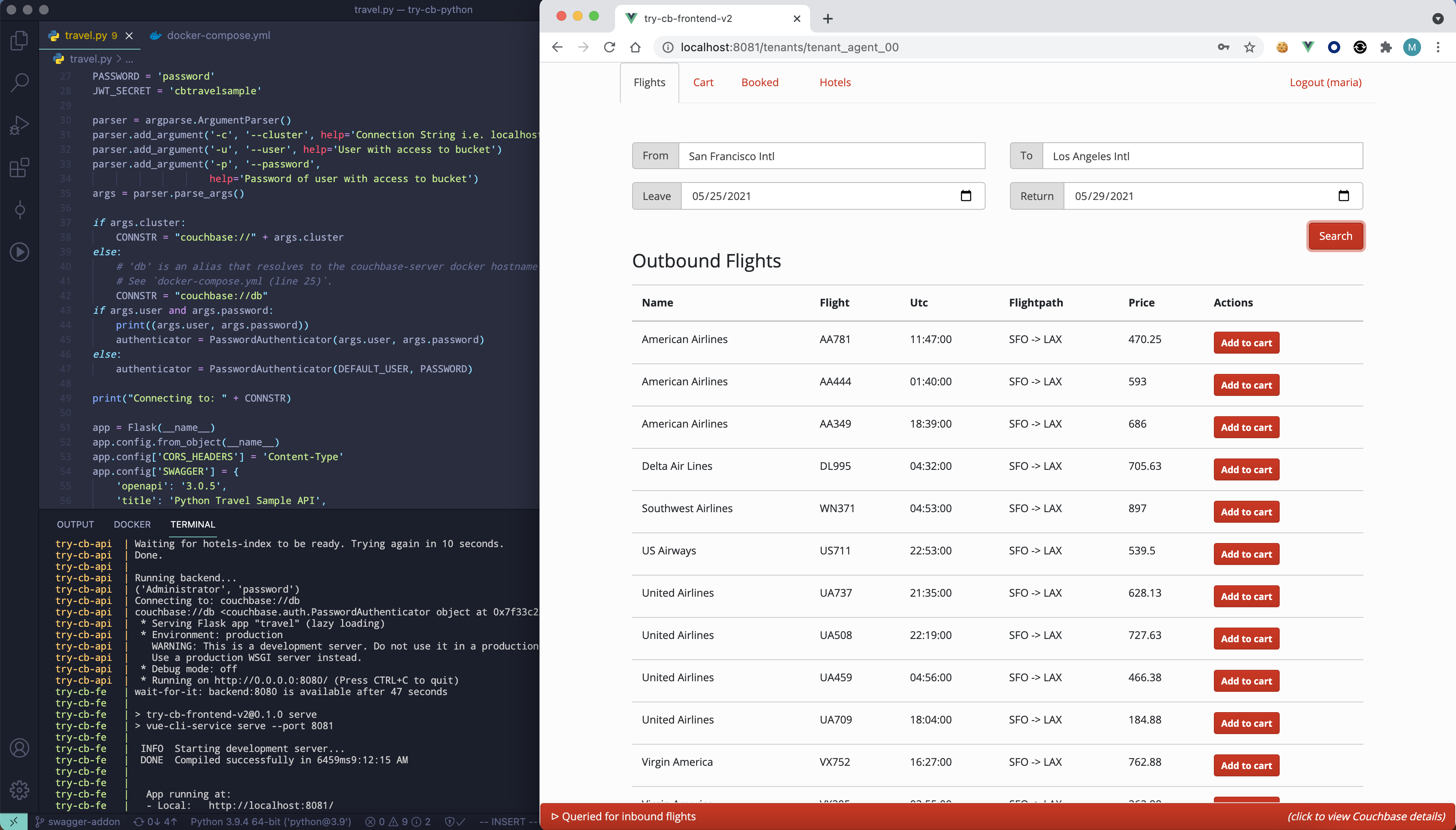Bookmark page with star icon
The height and width of the screenshot is (830, 1456).
pyautogui.click(x=1249, y=47)
